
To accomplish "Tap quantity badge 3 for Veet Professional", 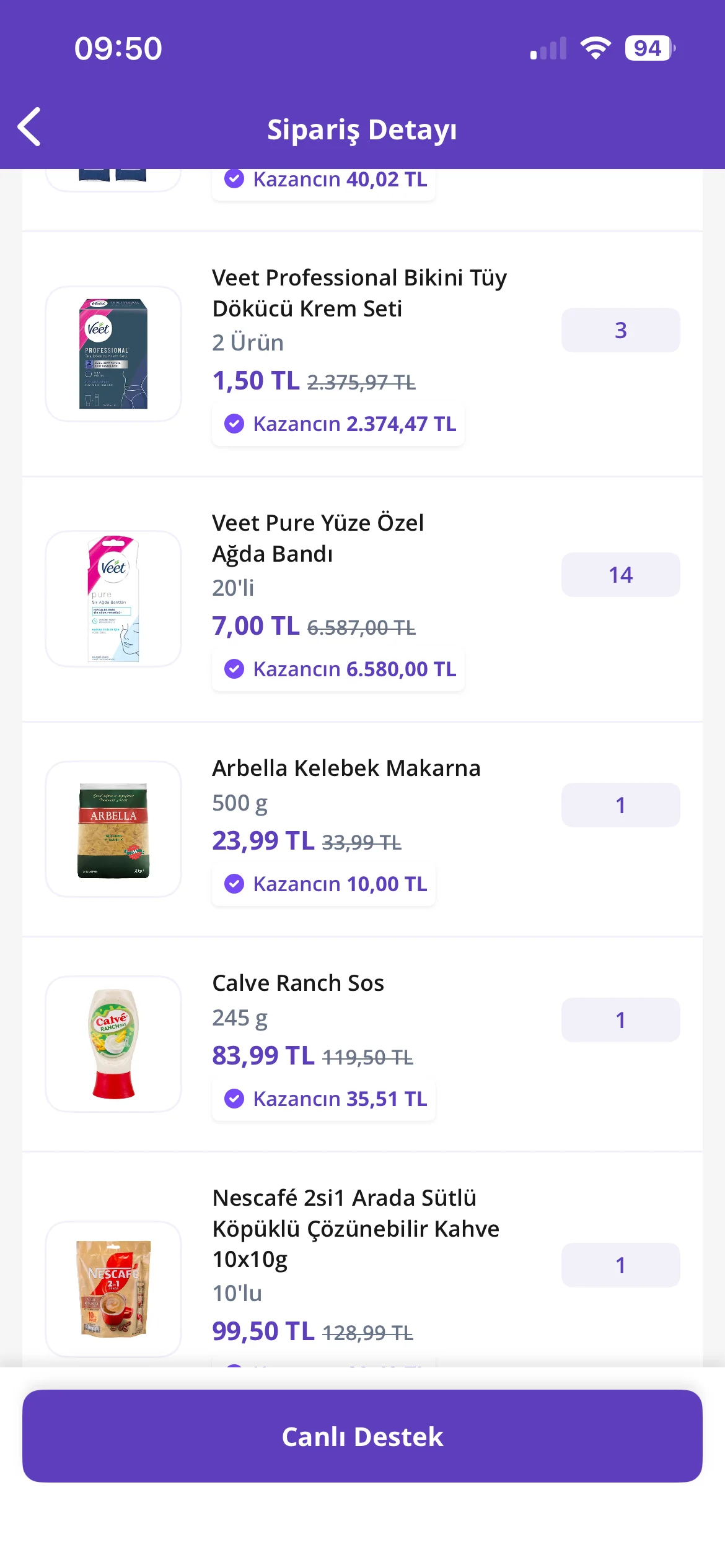I will (620, 330).
